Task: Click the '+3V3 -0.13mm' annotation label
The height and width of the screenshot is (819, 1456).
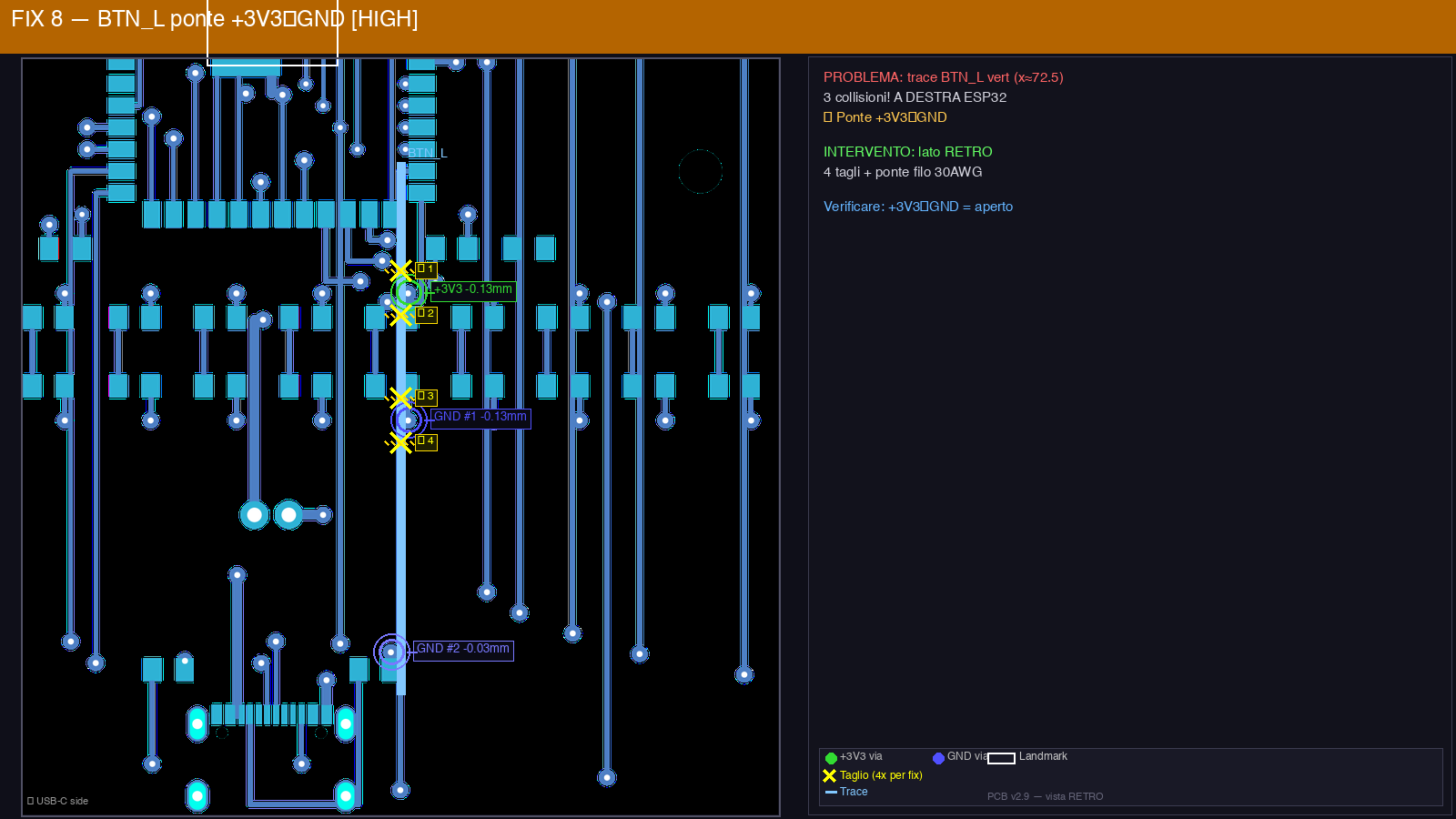Action: point(472,289)
